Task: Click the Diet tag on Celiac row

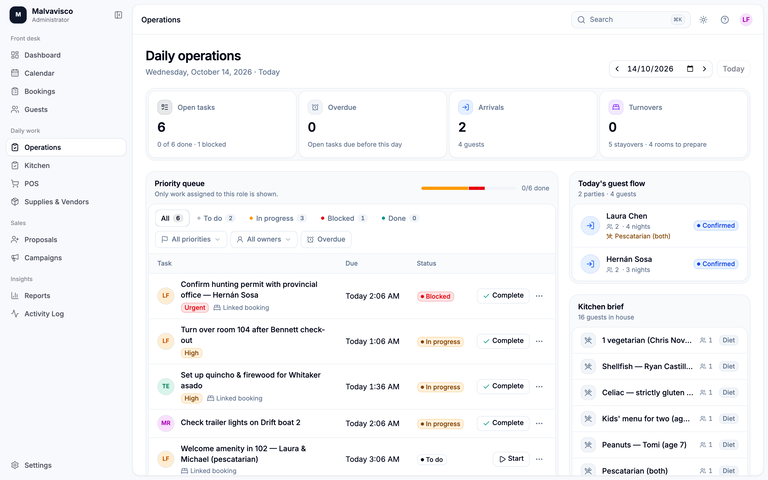Action: click(729, 392)
